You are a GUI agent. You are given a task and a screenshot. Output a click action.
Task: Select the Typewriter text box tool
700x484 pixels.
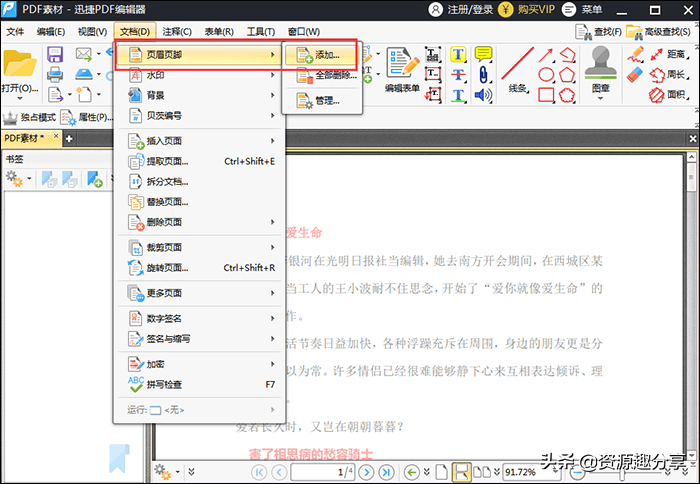click(433, 54)
